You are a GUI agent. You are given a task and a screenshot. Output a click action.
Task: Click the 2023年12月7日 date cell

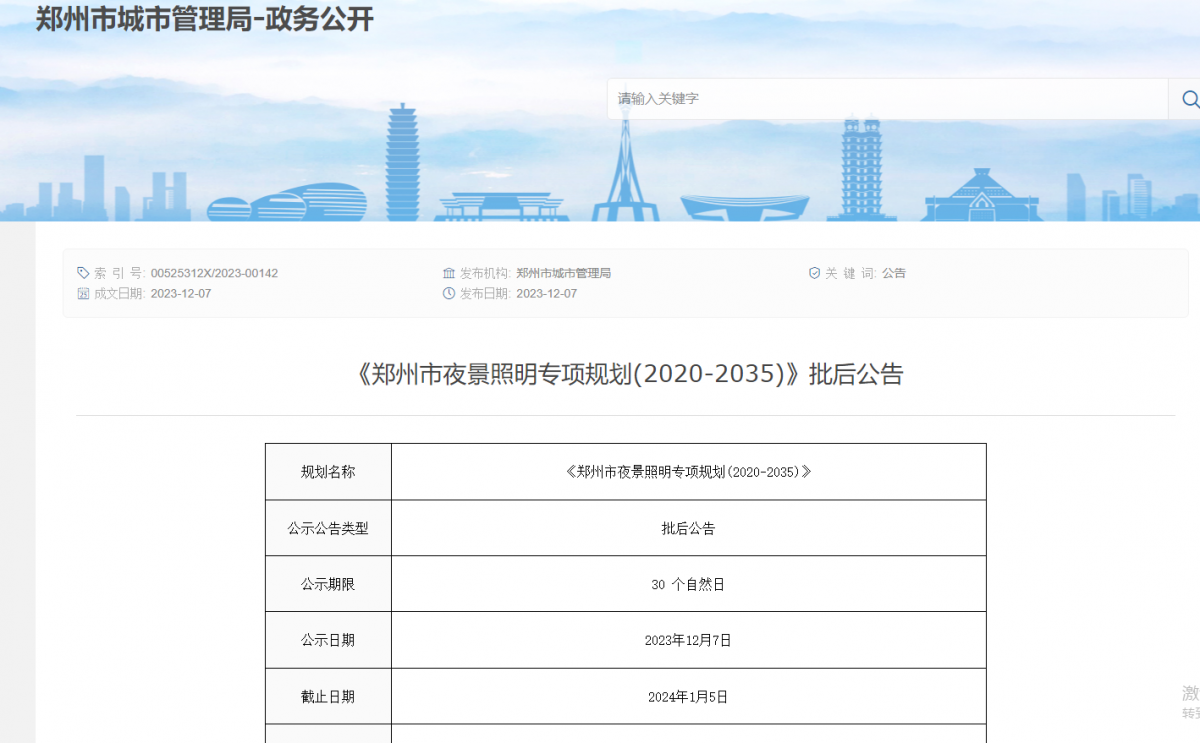(688, 640)
